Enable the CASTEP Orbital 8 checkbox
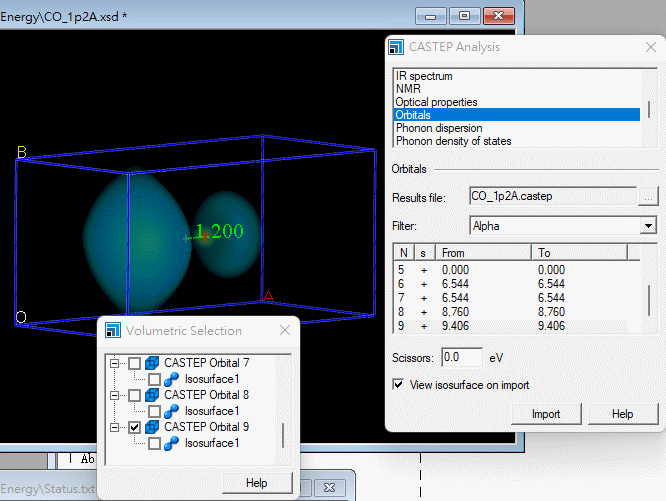The width and height of the screenshot is (666, 501). [135, 395]
